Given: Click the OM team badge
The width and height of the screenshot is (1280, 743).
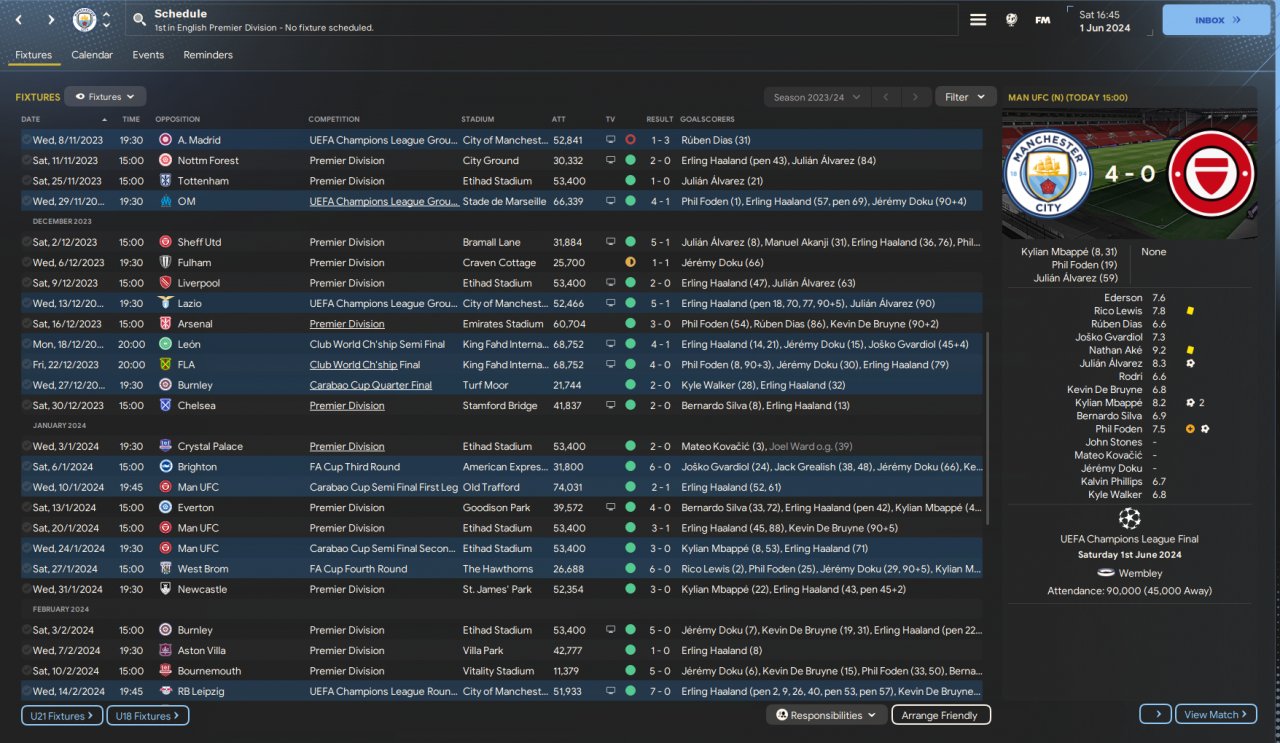Looking at the screenshot, I should click(x=165, y=201).
